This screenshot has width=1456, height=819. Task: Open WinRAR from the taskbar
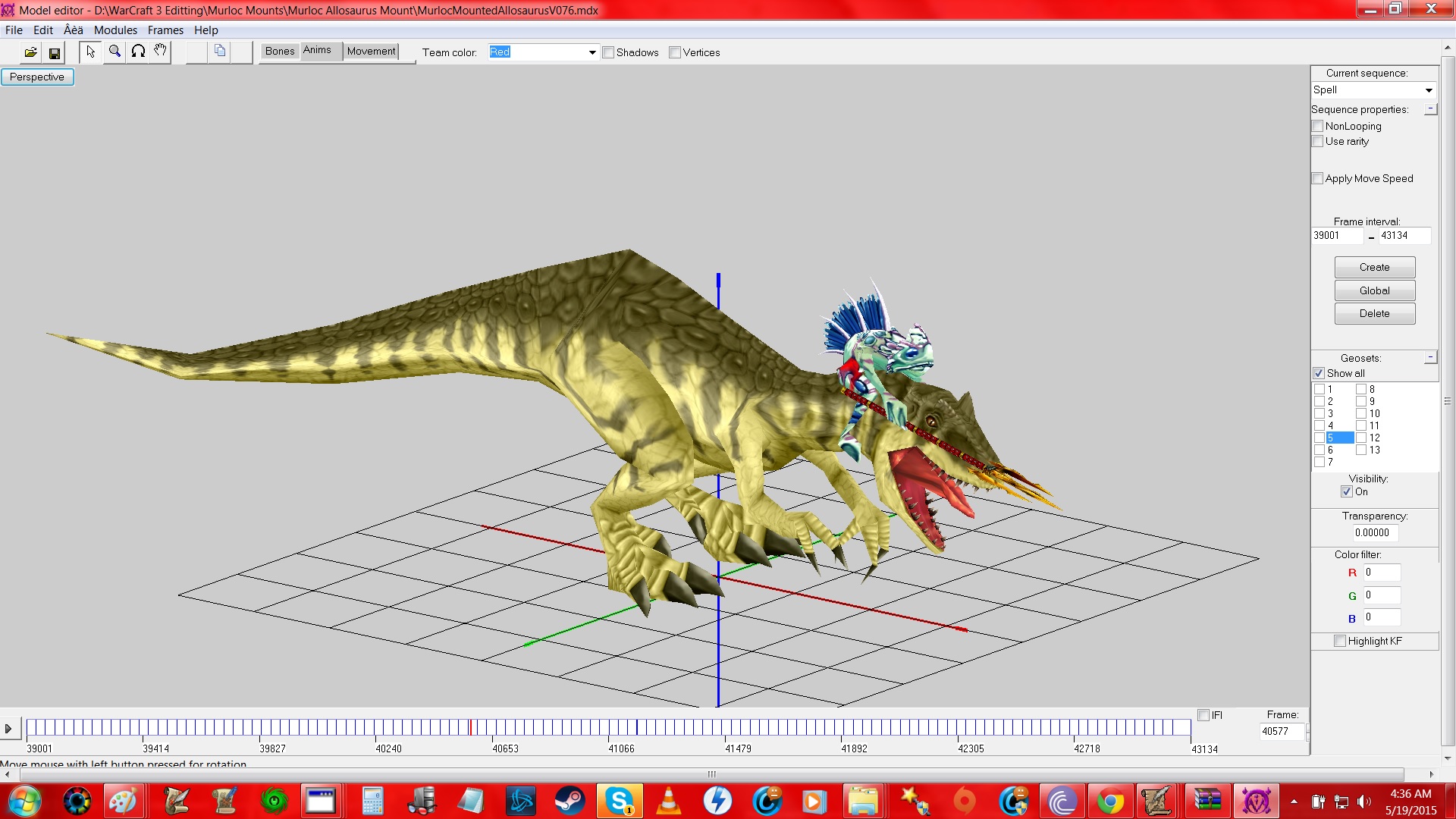(x=1207, y=801)
